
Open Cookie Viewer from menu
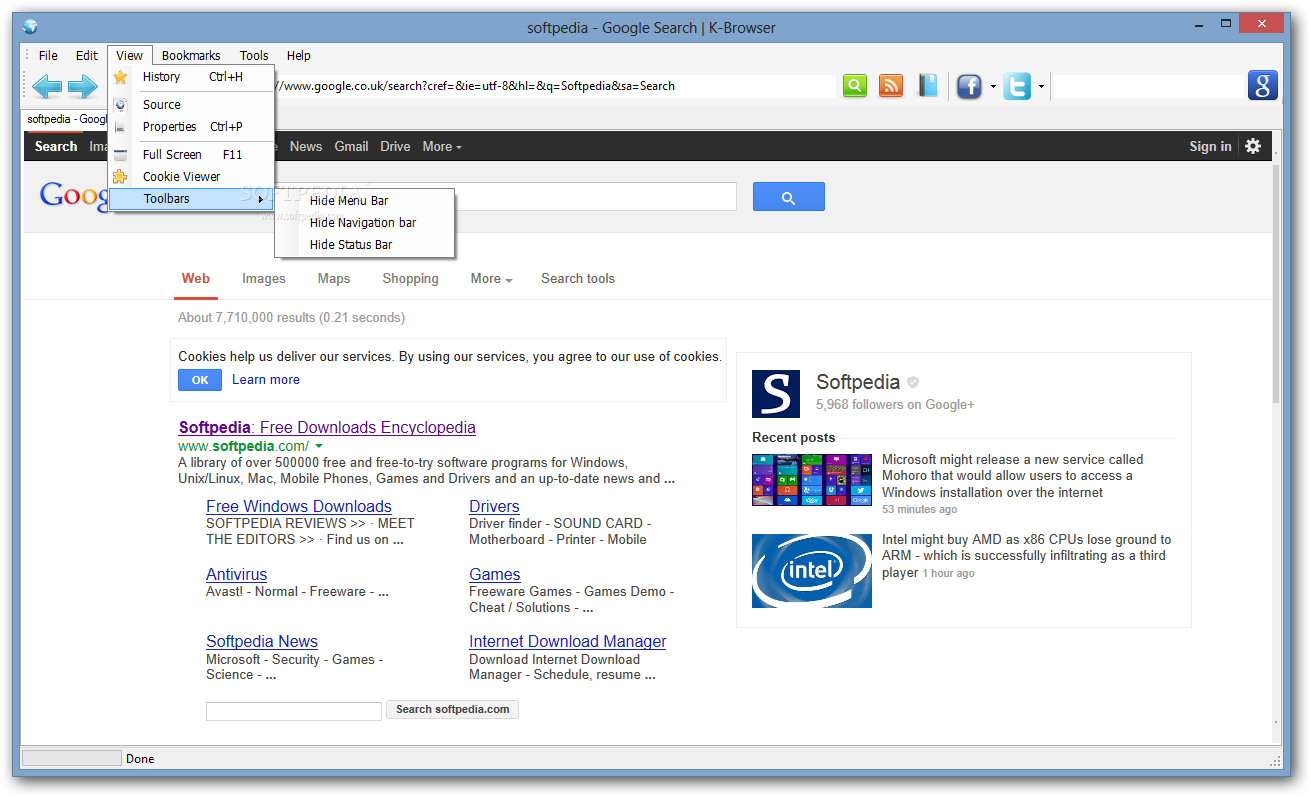(x=191, y=177)
